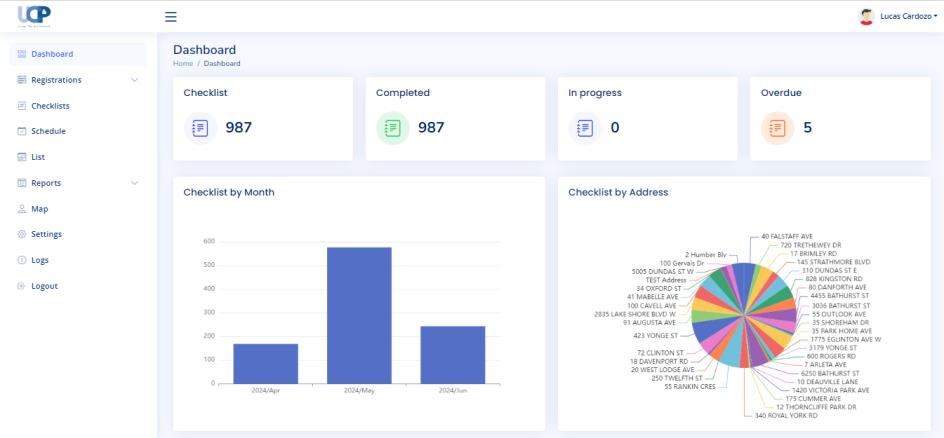Open the Map page from sidebar

tap(78, 209)
